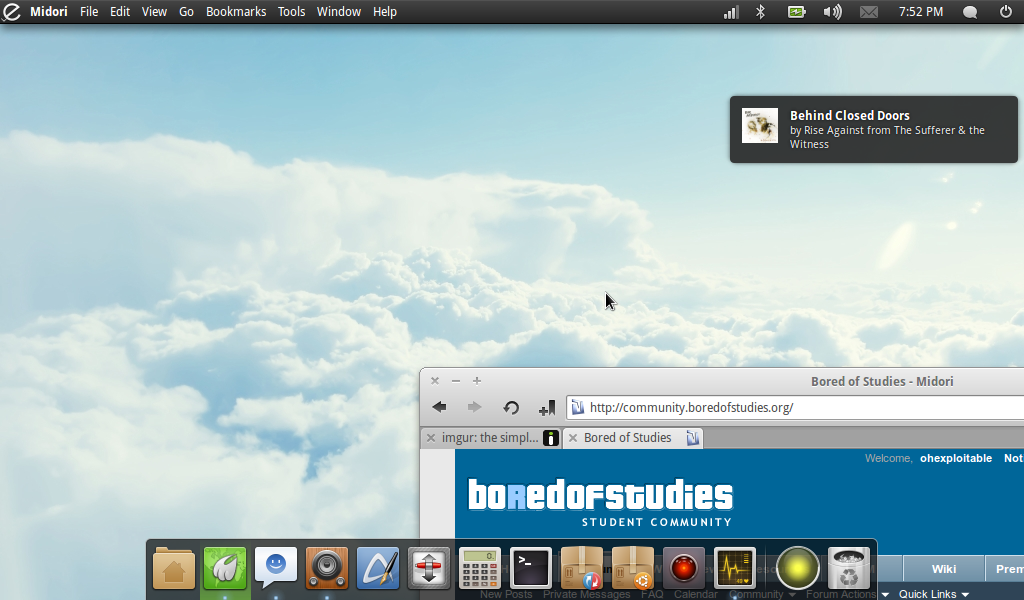Launch the terminal dock icon
This screenshot has height=600, width=1024.
pos(530,569)
